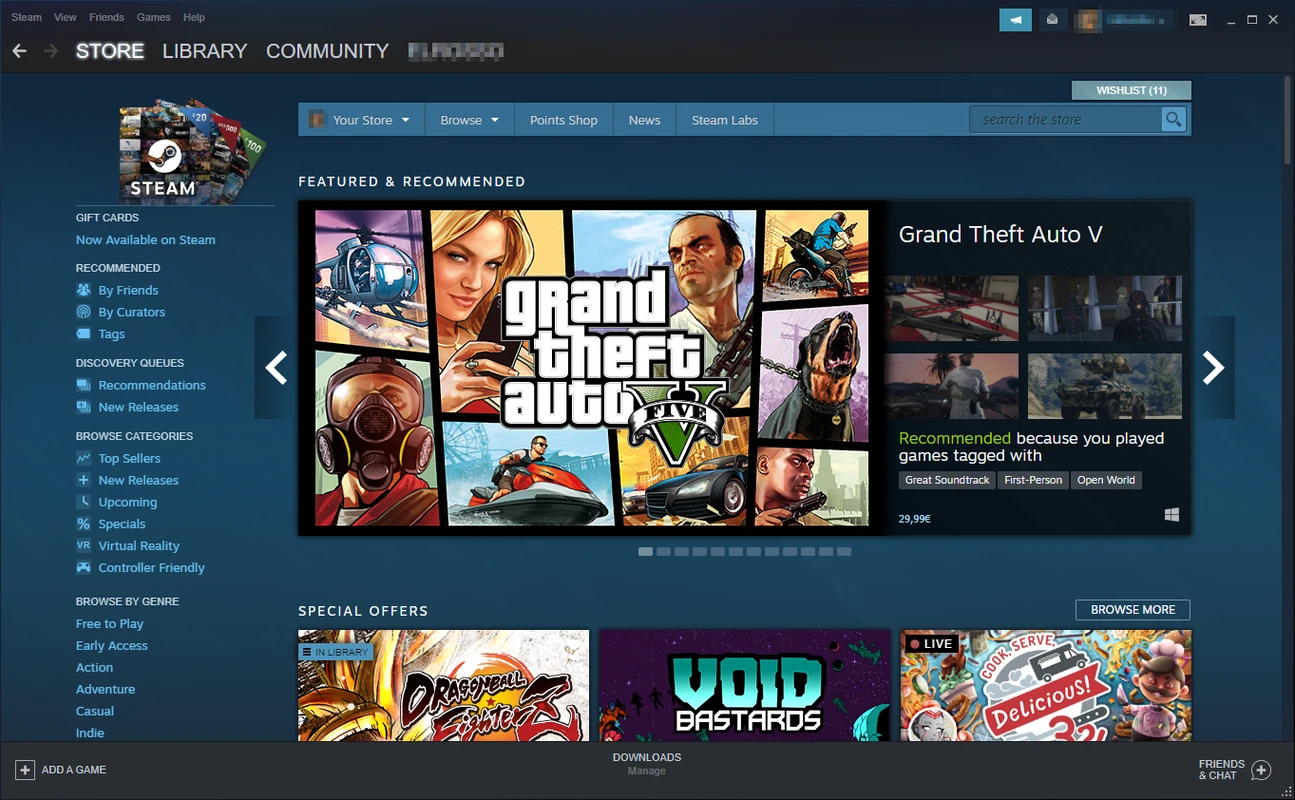The width and height of the screenshot is (1295, 800).
Task: Click the search magnifier icon in store
Action: [1173, 120]
